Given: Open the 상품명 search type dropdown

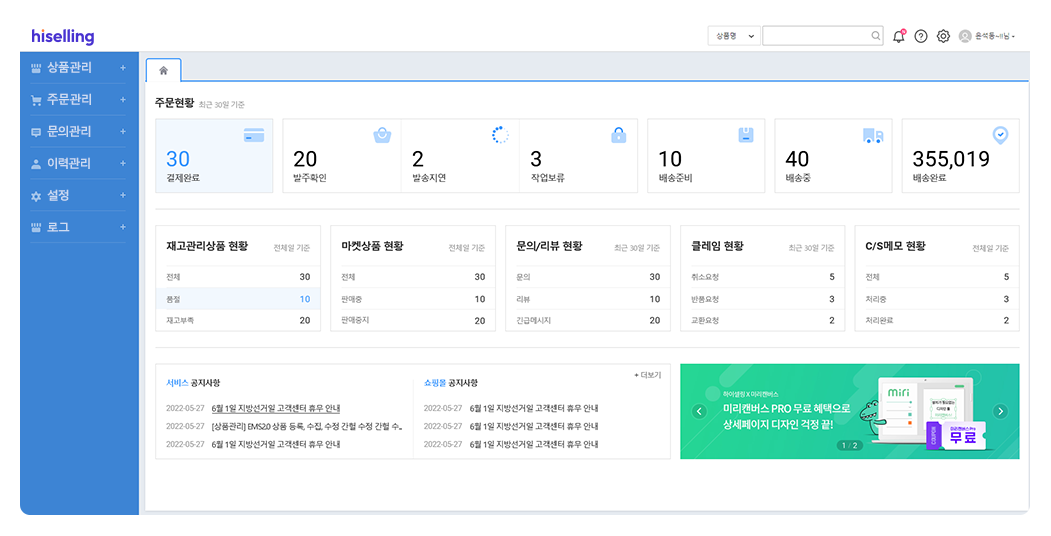Looking at the screenshot, I should (x=734, y=36).
